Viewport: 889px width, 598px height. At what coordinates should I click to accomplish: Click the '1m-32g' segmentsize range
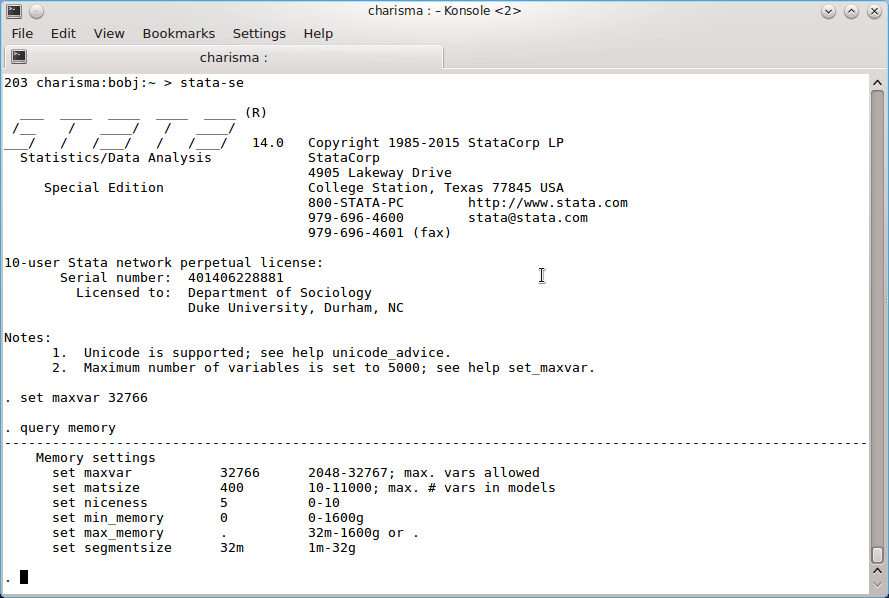332,548
